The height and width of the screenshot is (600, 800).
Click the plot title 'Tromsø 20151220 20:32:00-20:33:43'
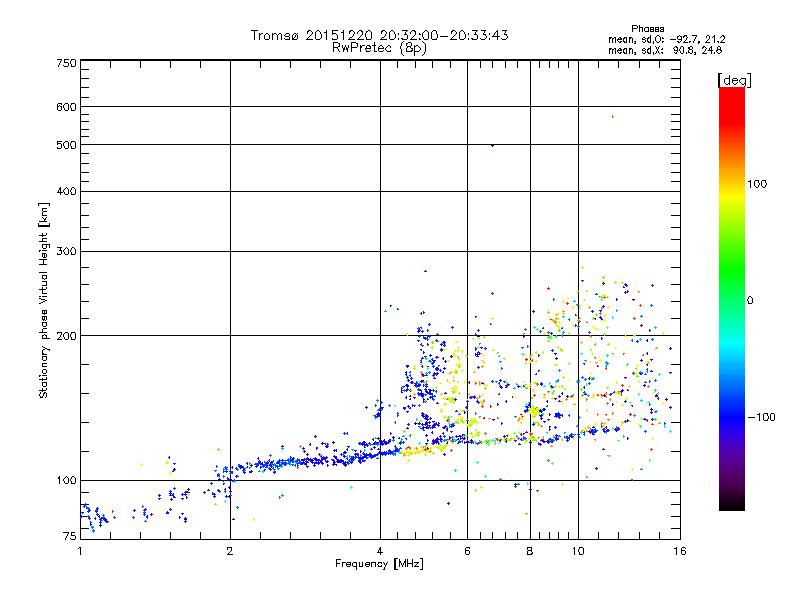379,35
